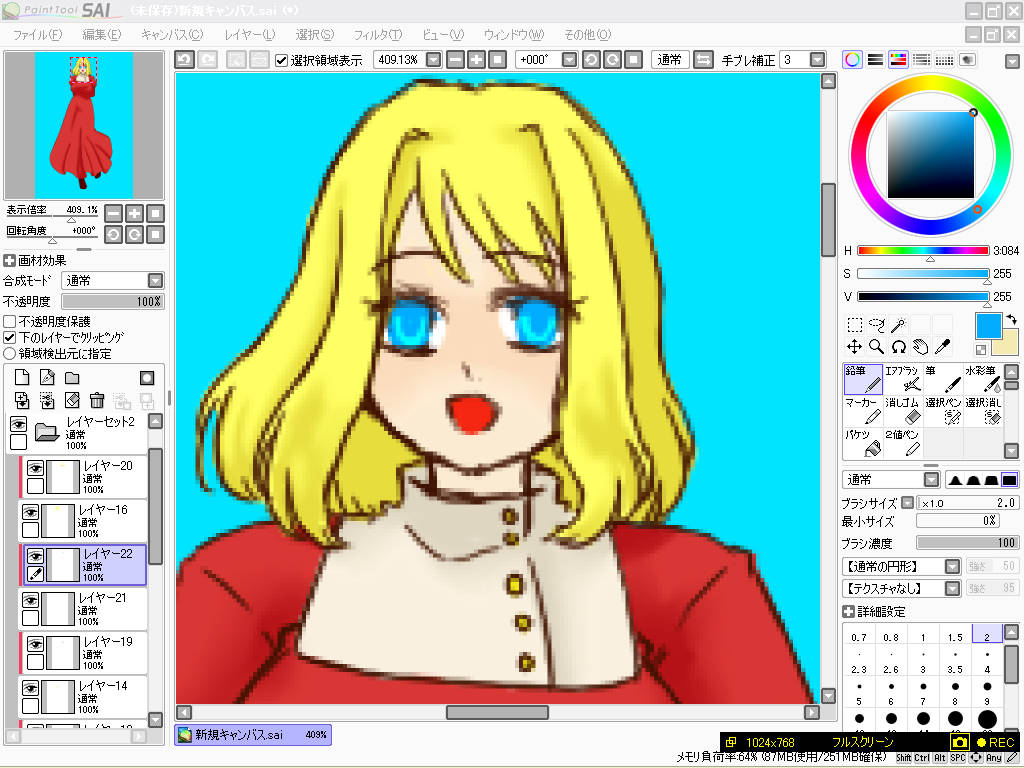Click the H hue slider
1024x768 pixels.
(x=923, y=251)
